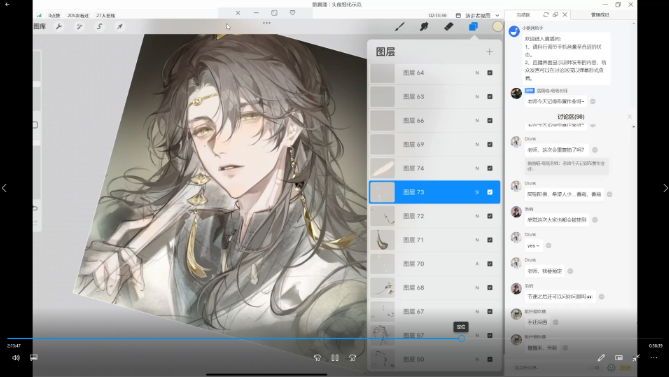The height and width of the screenshot is (377, 669).
Task: Open blend mode N of 图层 63
Action: 477,97
